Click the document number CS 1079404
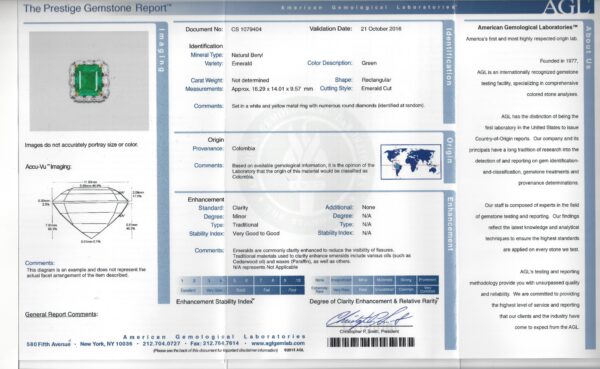This screenshot has width=600, height=369. 246,29
